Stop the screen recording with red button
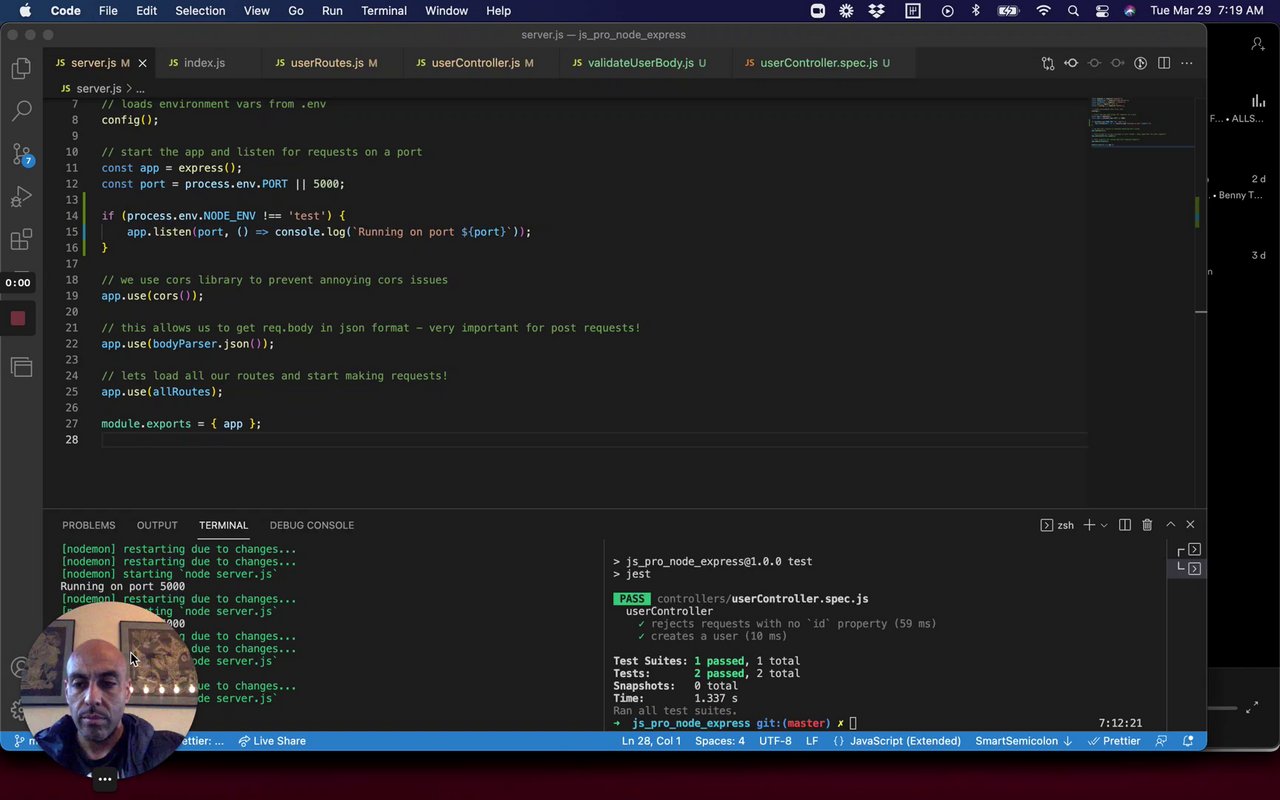The width and height of the screenshot is (1280, 800). [18, 318]
